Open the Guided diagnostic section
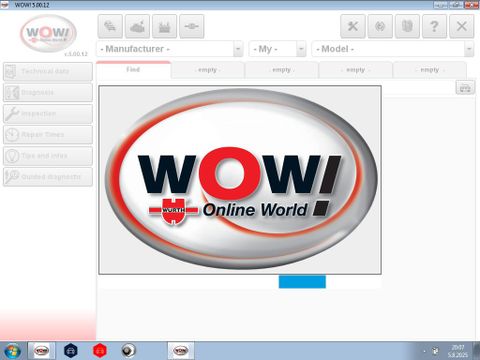 pyautogui.click(x=48, y=177)
